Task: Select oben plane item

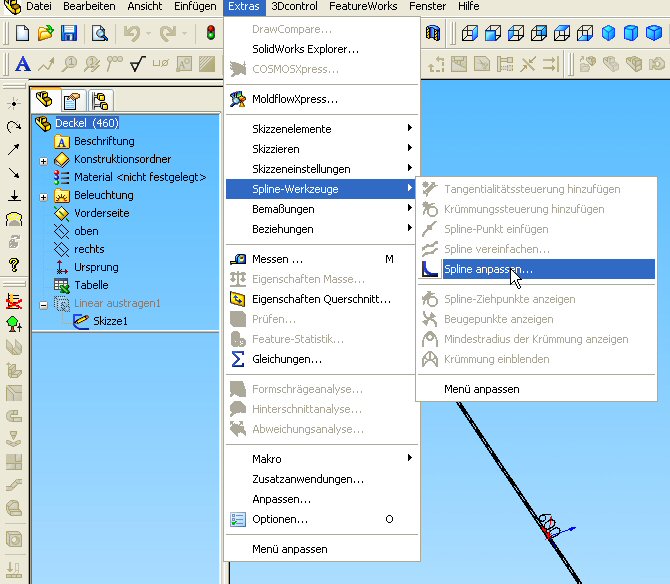Action: click(x=86, y=231)
